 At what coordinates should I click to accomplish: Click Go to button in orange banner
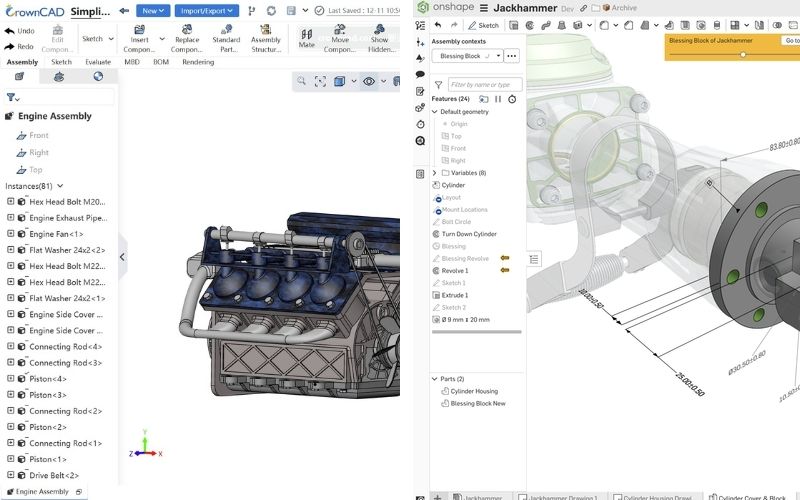(x=791, y=40)
